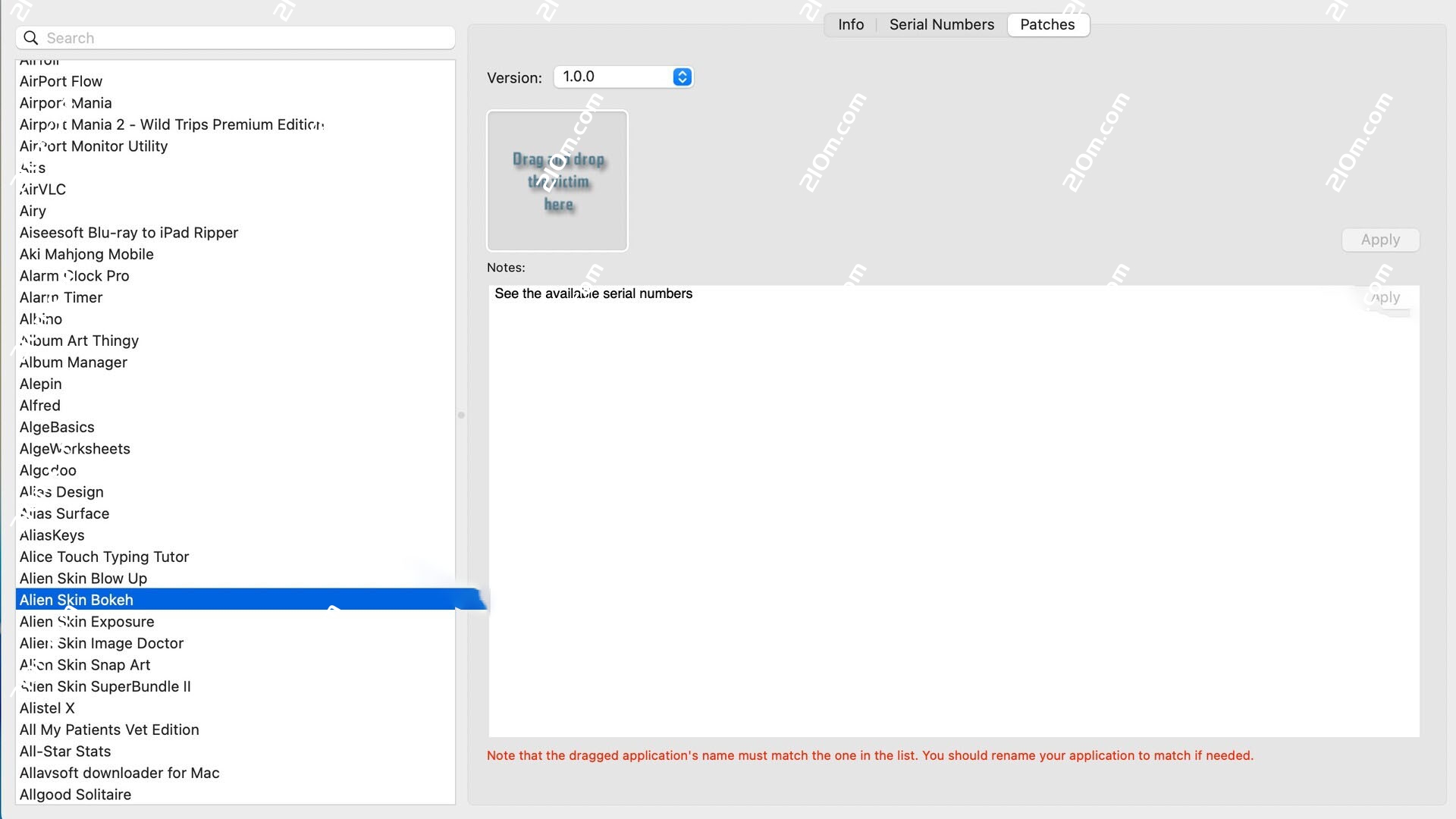Select 'Aiseesoft Blu-ray to iPad Ripper'
1456x819 pixels.
pos(235,233)
